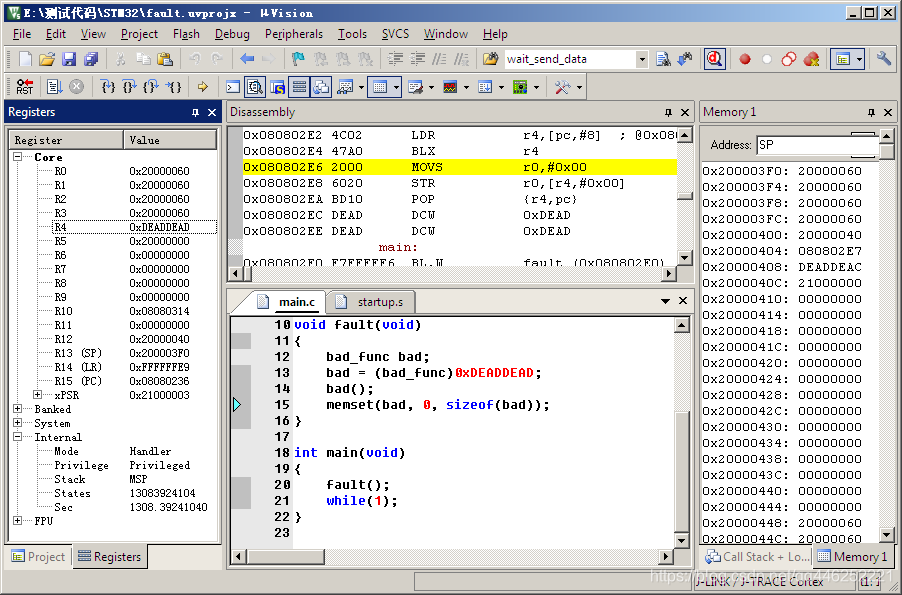The width and height of the screenshot is (902, 595).
Task: Click the Memory 1 Address input field
Action: click(x=803, y=145)
